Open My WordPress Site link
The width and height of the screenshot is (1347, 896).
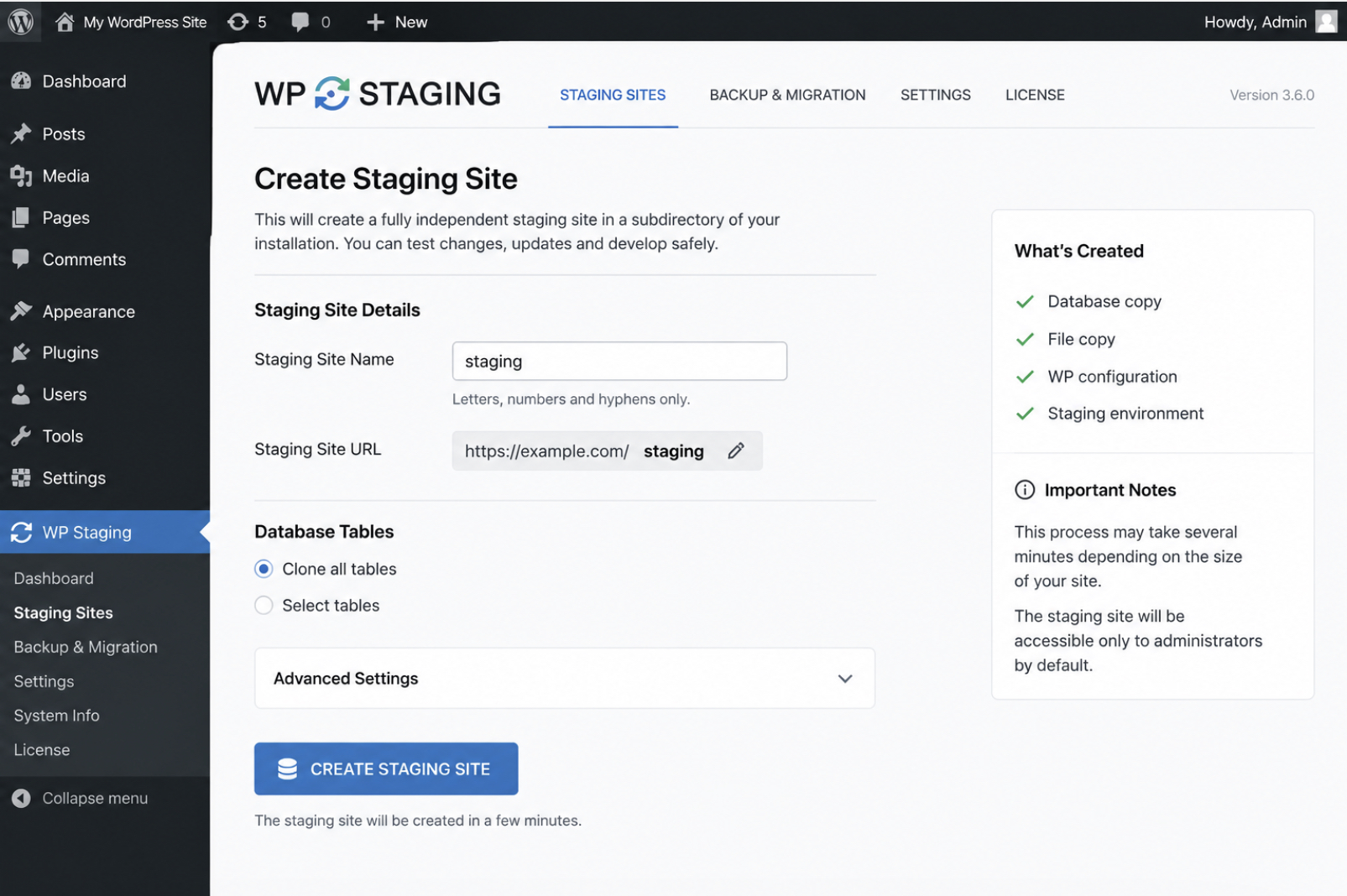144,23
